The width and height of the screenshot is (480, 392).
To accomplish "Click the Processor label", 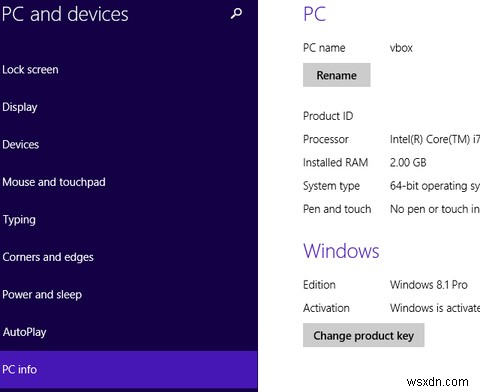I will [x=326, y=139].
